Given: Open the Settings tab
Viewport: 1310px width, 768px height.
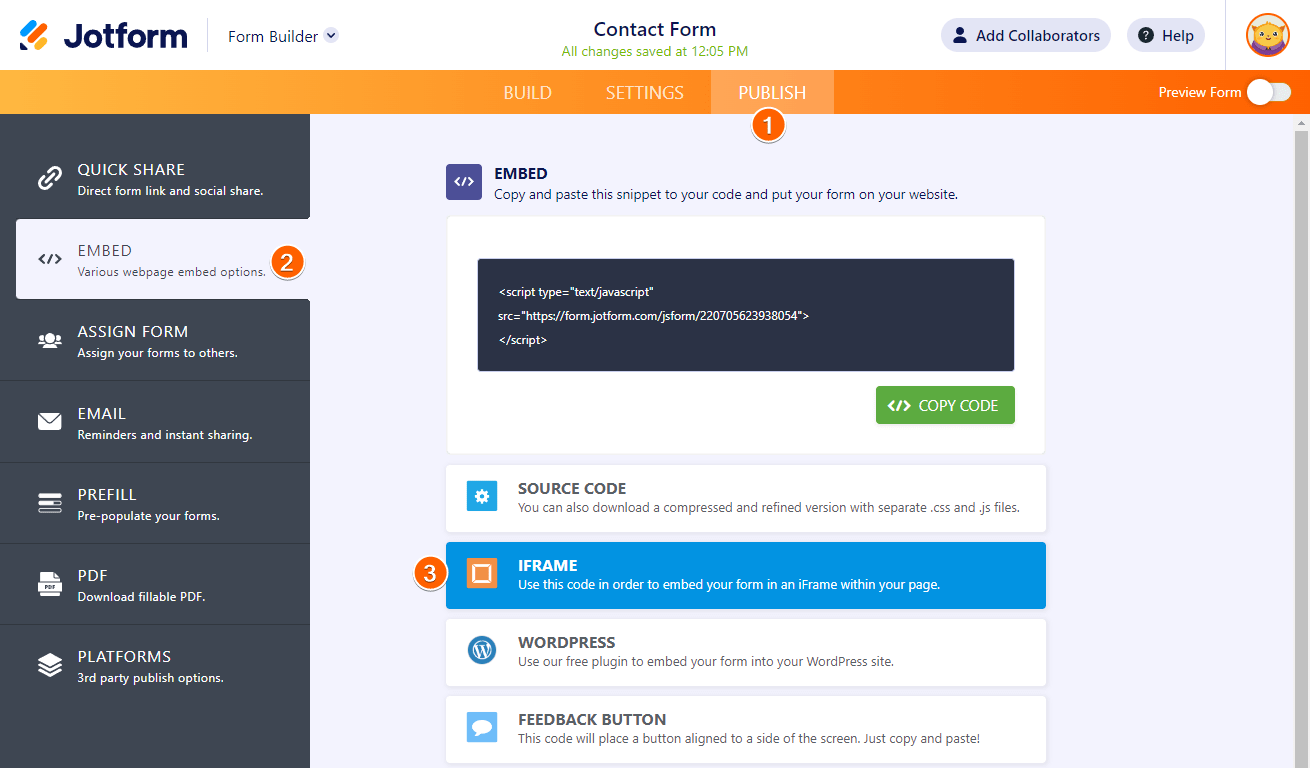Looking at the screenshot, I should [645, 93].
